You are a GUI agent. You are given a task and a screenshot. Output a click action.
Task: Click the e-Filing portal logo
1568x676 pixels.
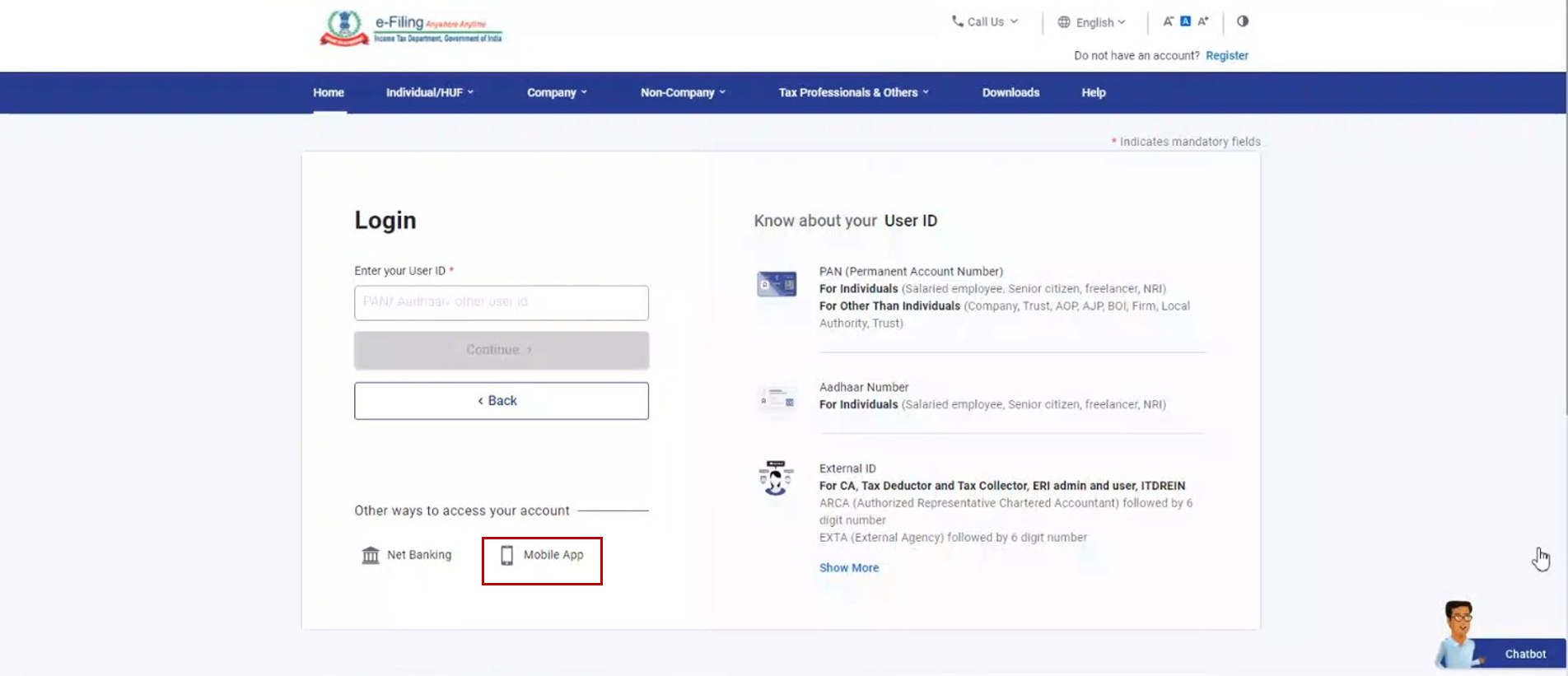410,28
